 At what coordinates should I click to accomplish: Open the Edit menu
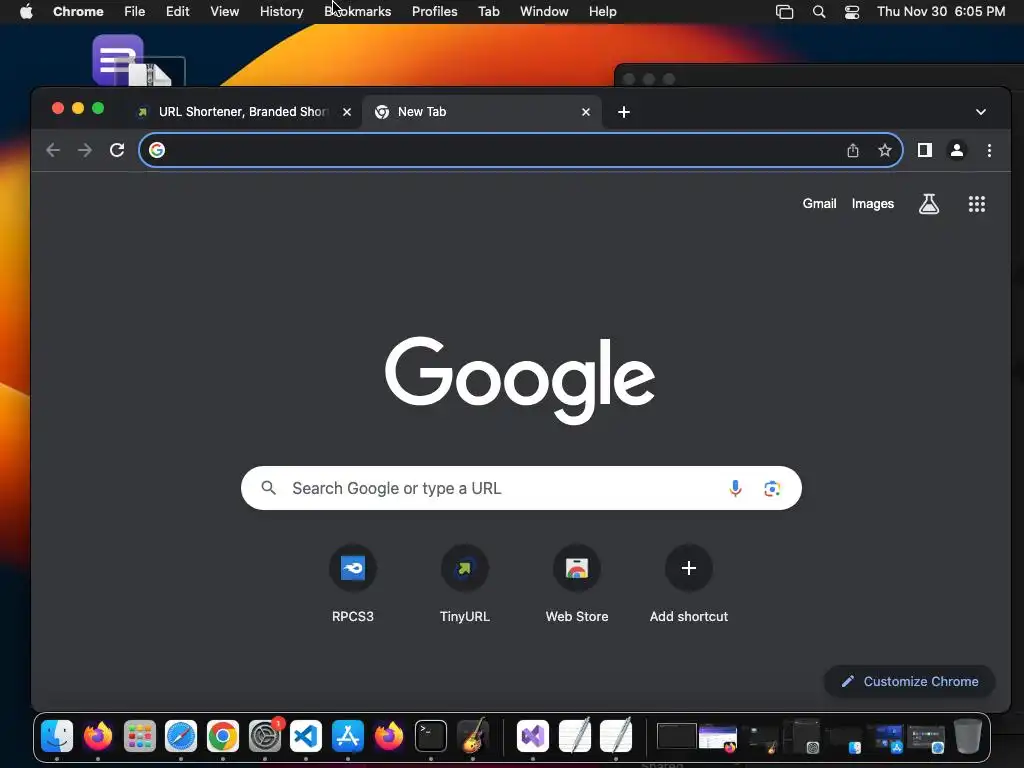[x=177, y=11]
